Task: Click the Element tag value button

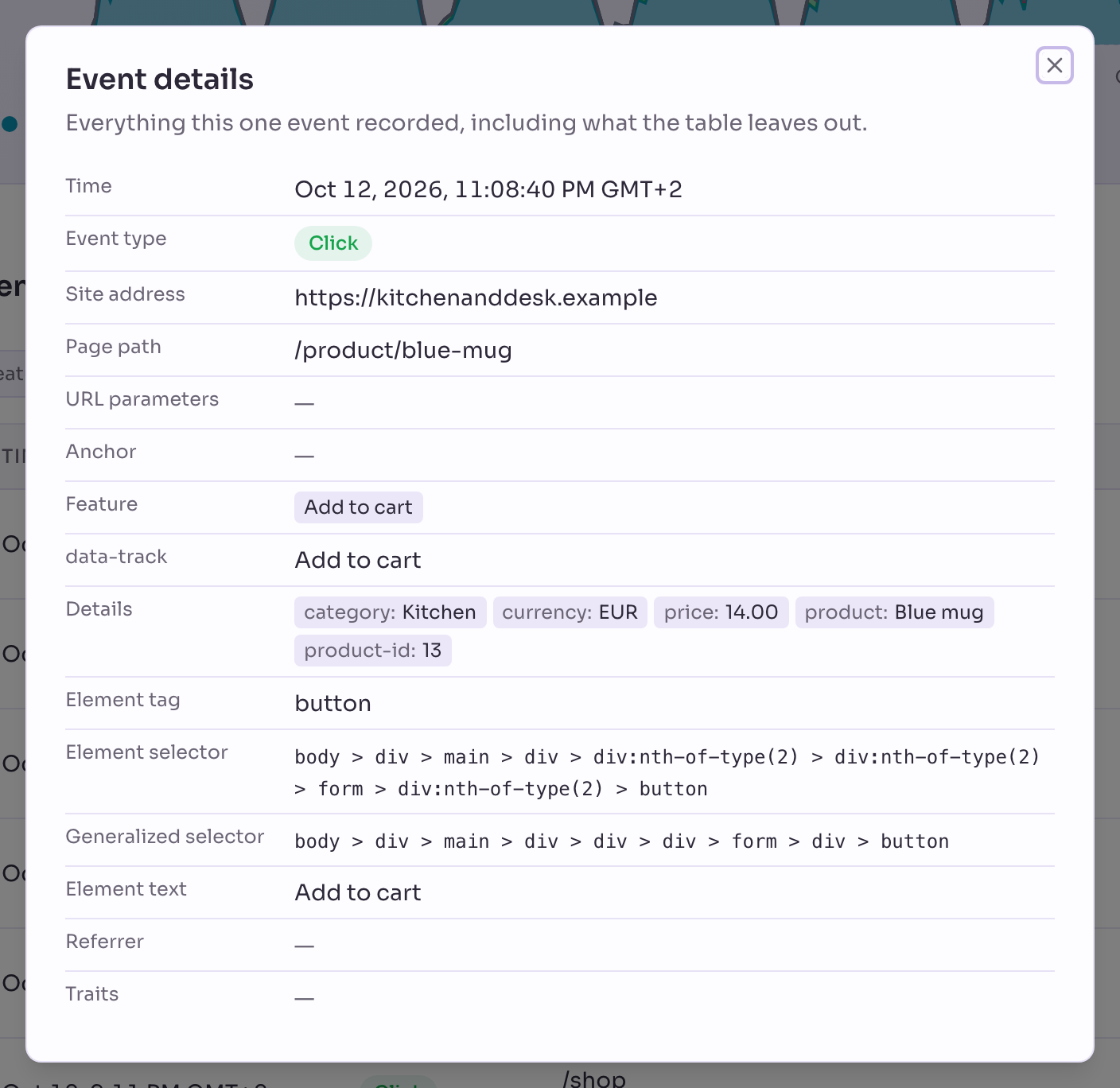Action: coord(332,703)
